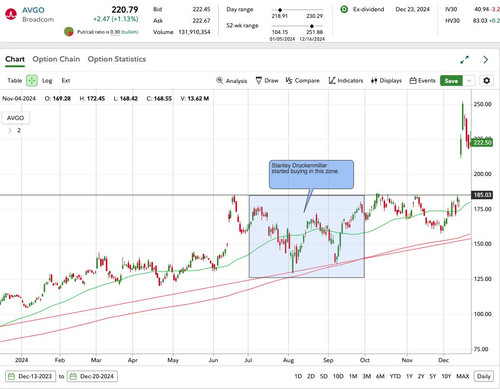The height and width of the screenshot is (389, 500).
Task: Open the Draw tools
Action: (267, 81)
